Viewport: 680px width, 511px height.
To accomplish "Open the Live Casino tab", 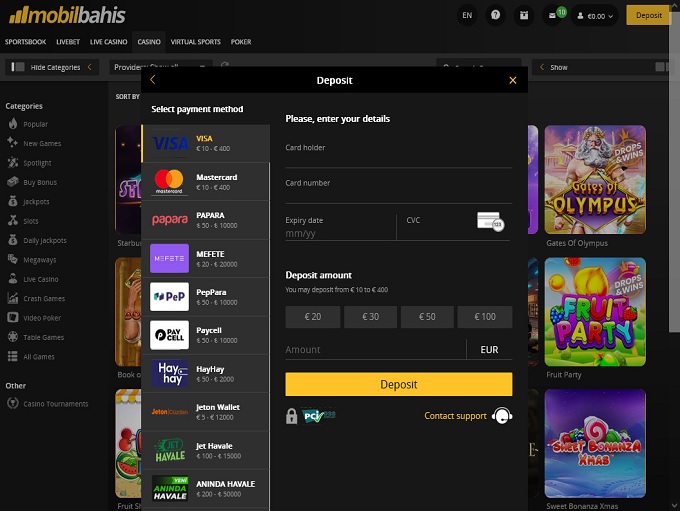I will tap(108, 42).
